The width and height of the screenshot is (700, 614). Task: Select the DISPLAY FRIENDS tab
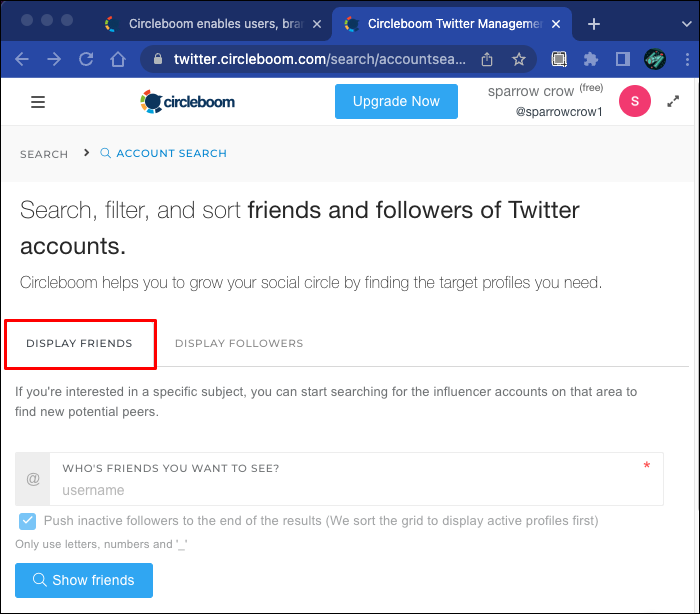79,343
